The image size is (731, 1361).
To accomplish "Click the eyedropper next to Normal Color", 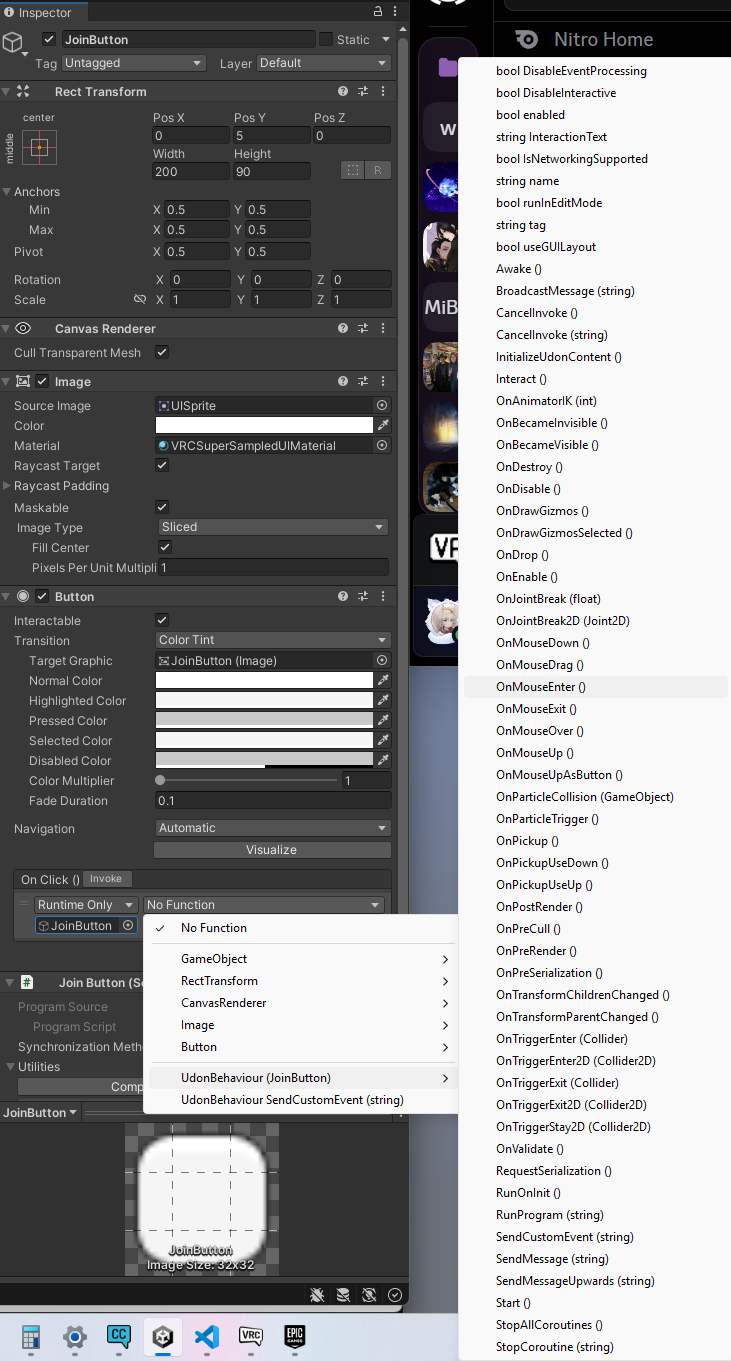I will tap(382, 681).
